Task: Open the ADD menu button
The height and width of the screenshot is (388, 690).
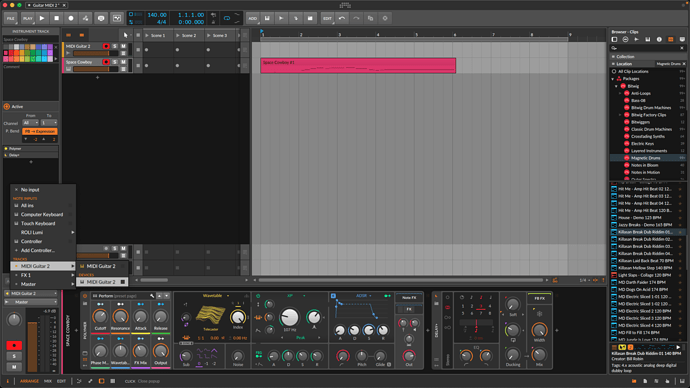Action: pos(252,18)
